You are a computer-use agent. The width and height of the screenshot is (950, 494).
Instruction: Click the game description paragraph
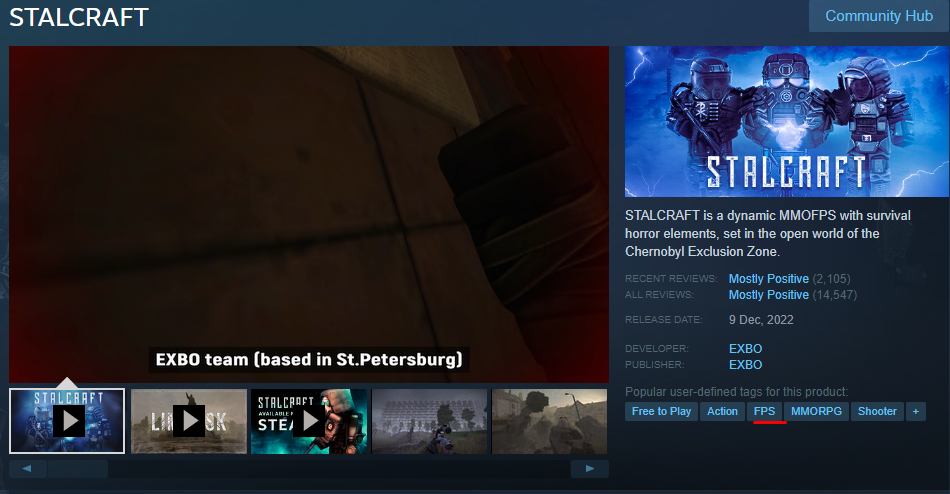[x=768, y=233]
